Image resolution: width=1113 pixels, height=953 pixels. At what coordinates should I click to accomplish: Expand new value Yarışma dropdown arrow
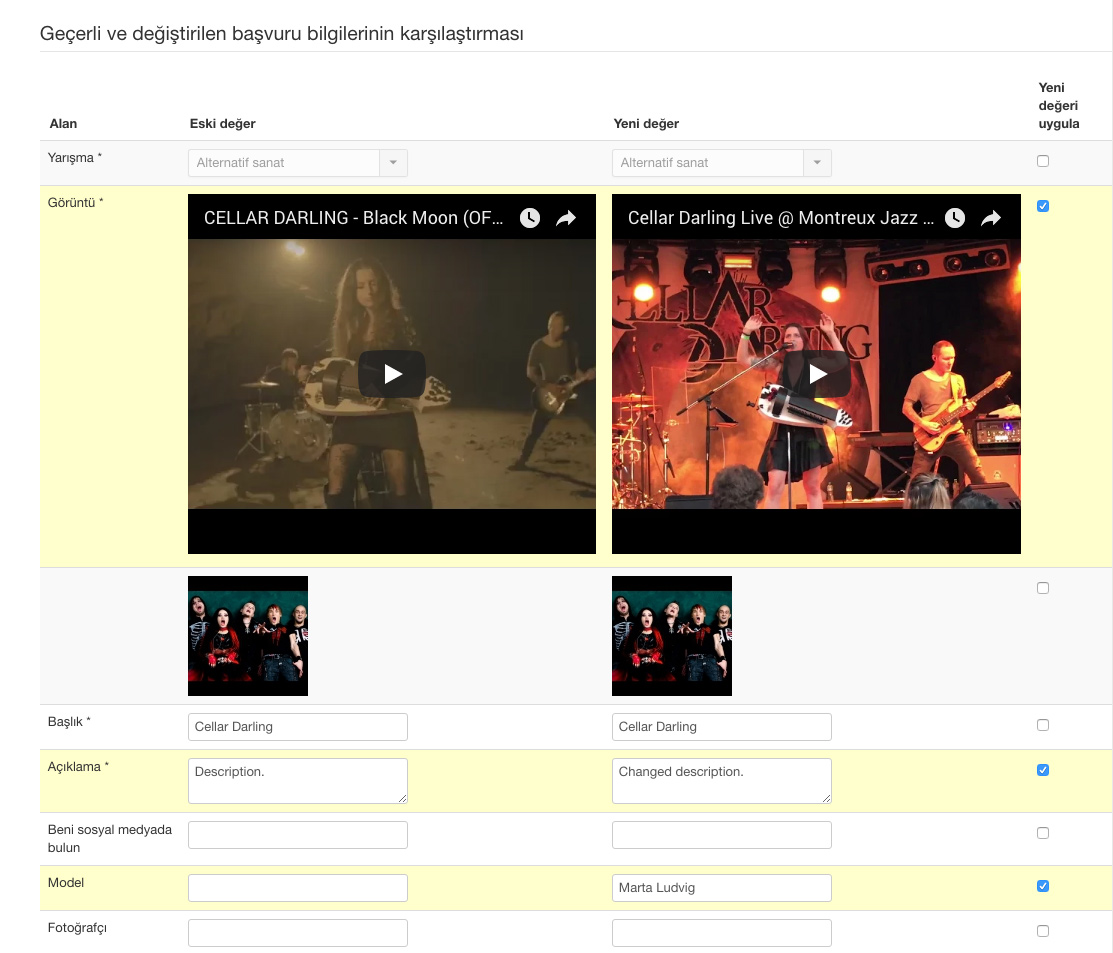pyautogui.click(x=817, y=163)
